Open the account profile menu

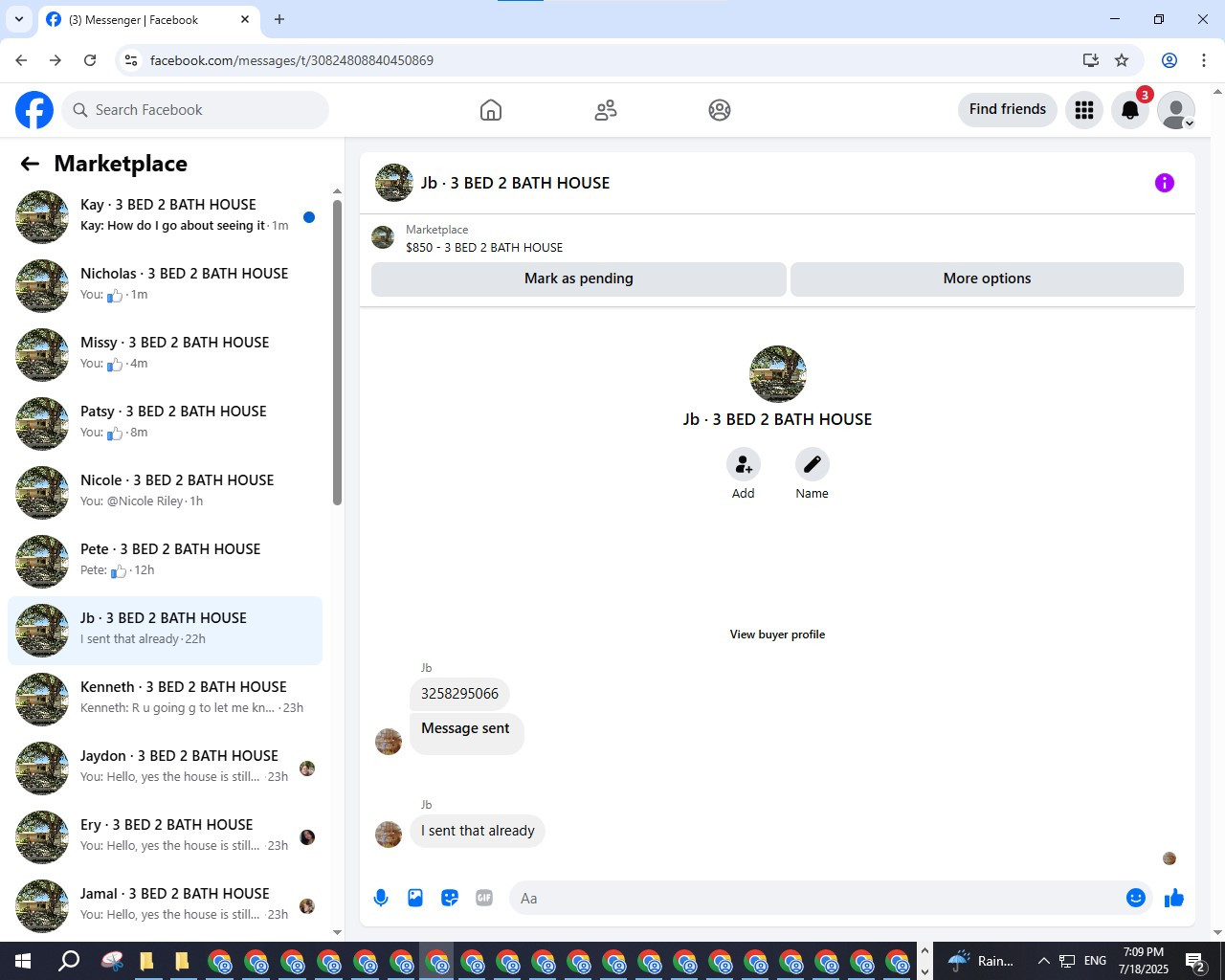point(1176,110)
